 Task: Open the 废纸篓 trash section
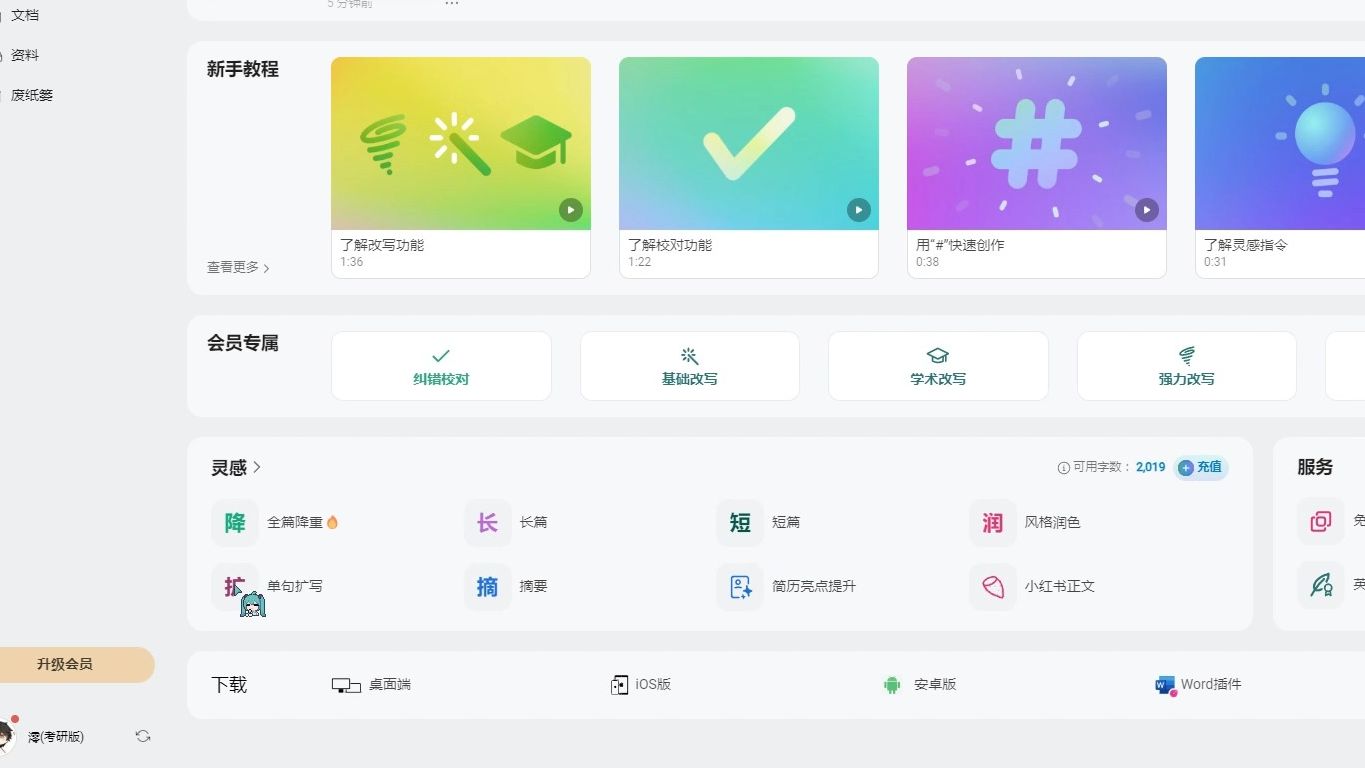[31, 95]
